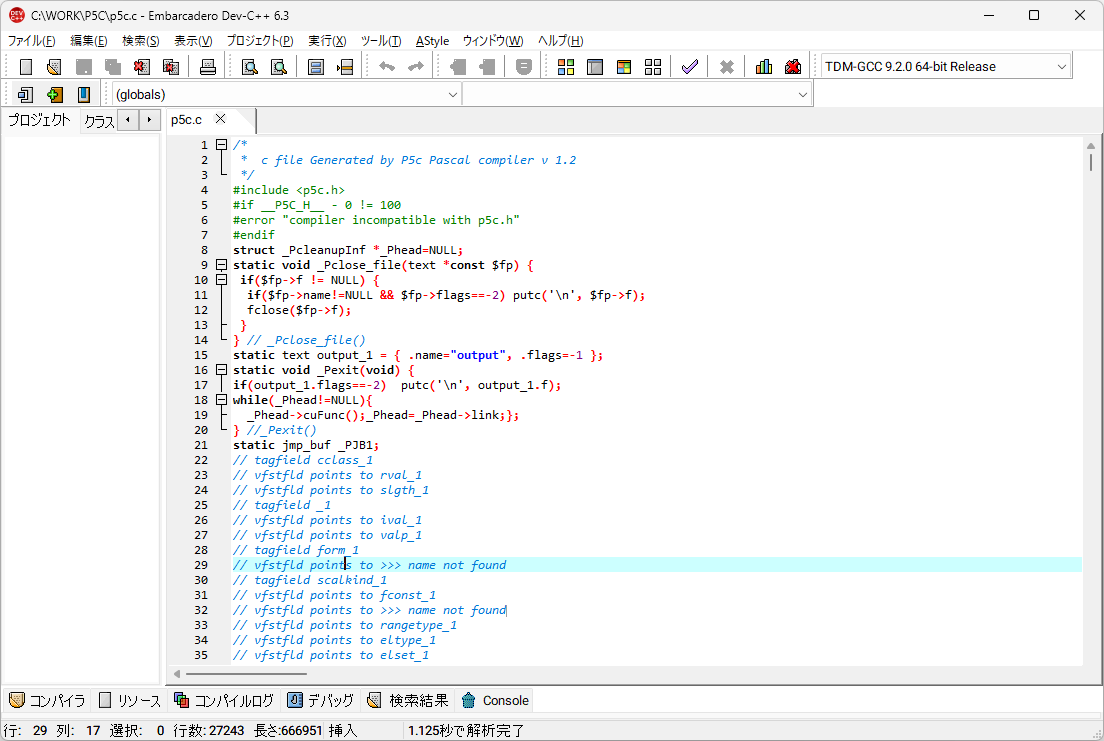
Task: Click the Replace magnifier icon
Action: pos(279,67)
